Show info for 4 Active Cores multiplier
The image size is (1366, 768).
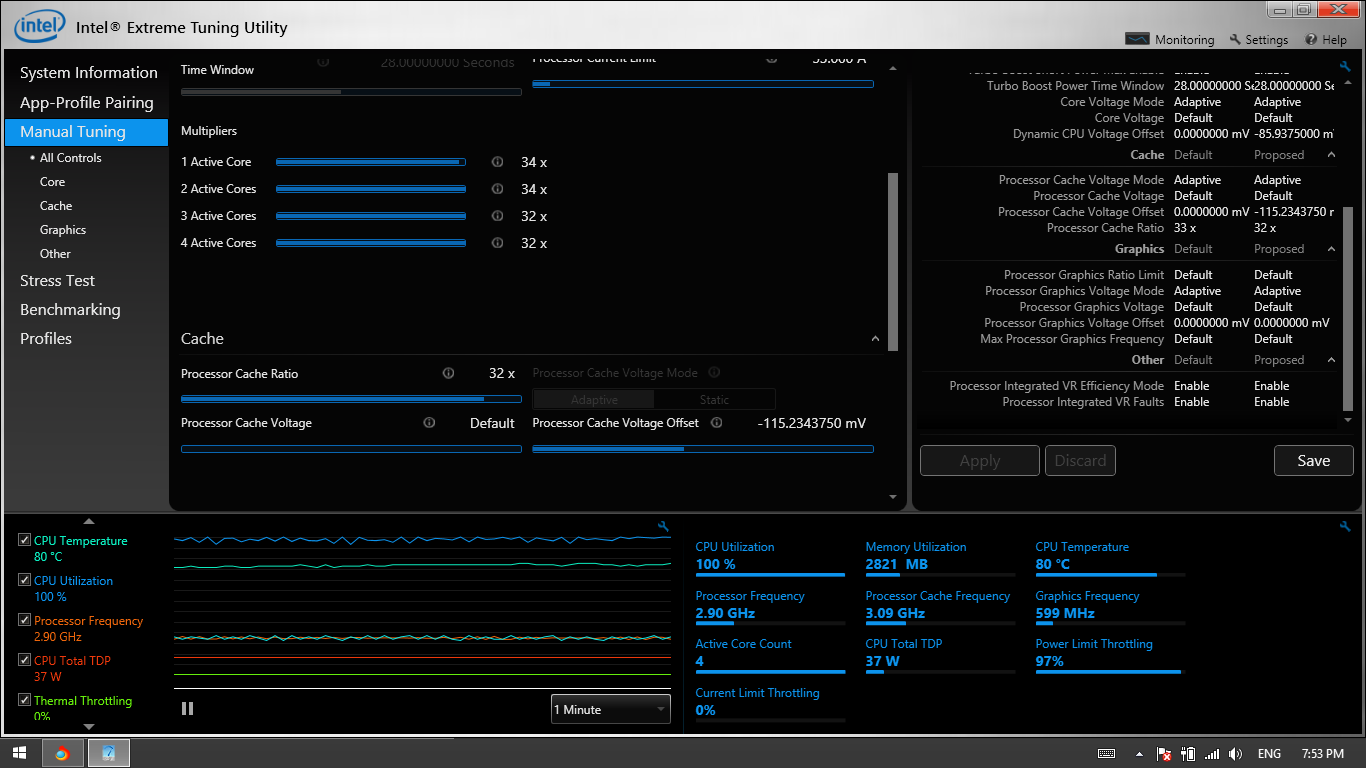point(497,243)
